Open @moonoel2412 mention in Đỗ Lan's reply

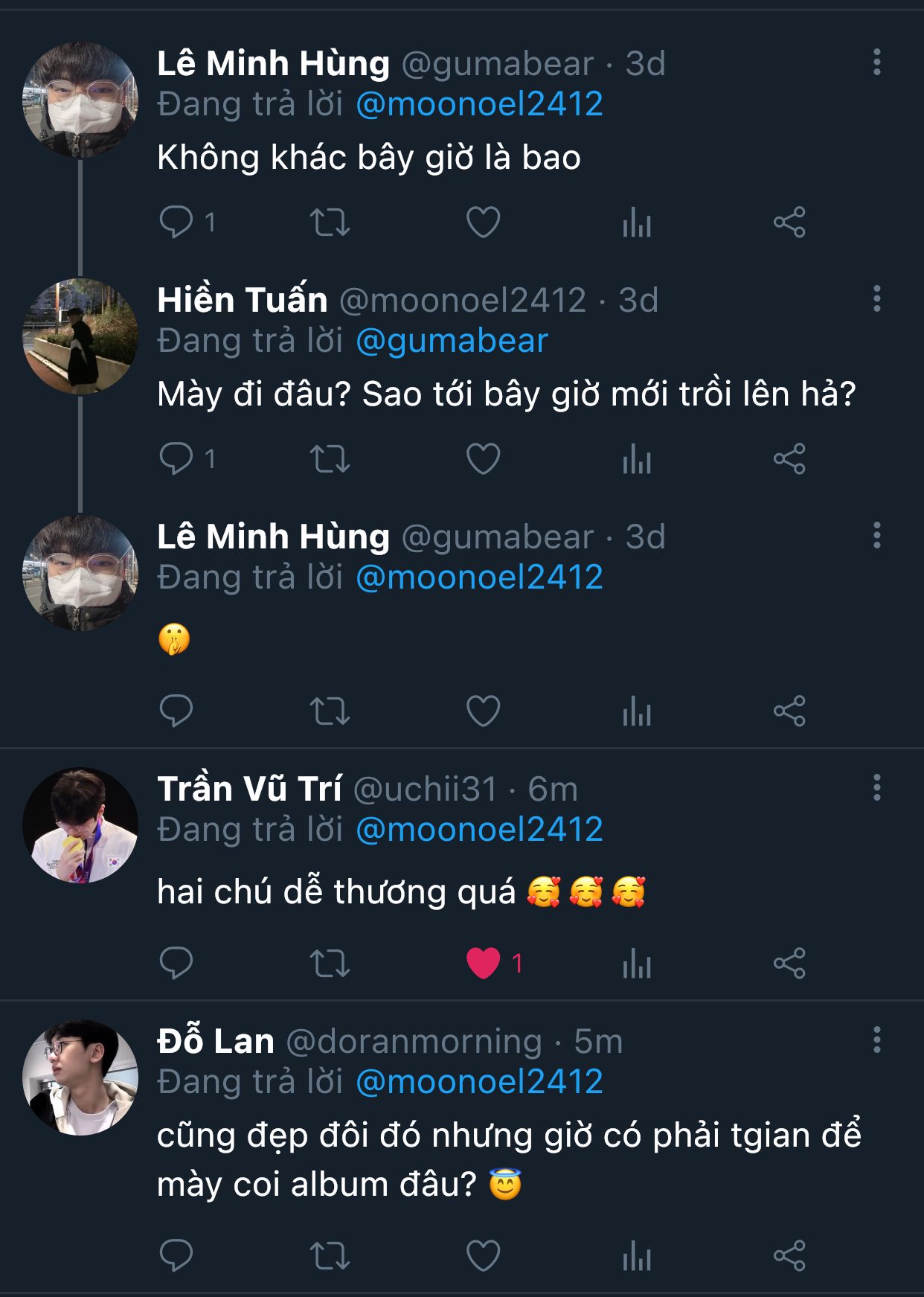[480, 1081]
